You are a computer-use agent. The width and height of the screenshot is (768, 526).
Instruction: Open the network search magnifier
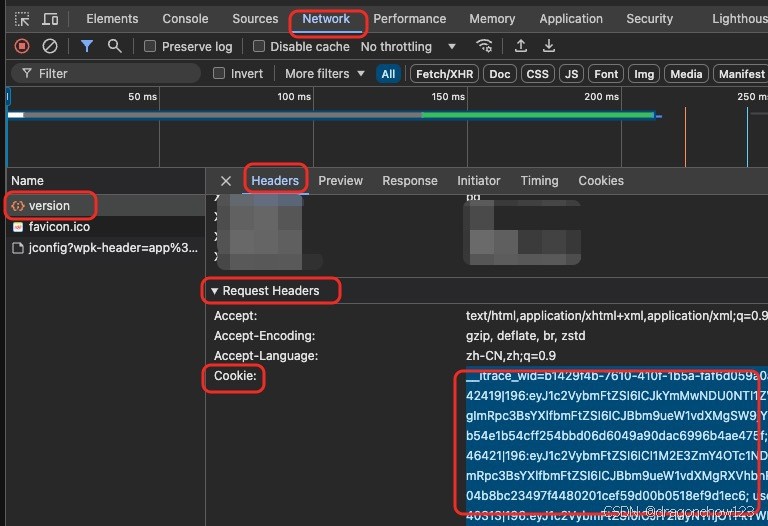point(114,46)
